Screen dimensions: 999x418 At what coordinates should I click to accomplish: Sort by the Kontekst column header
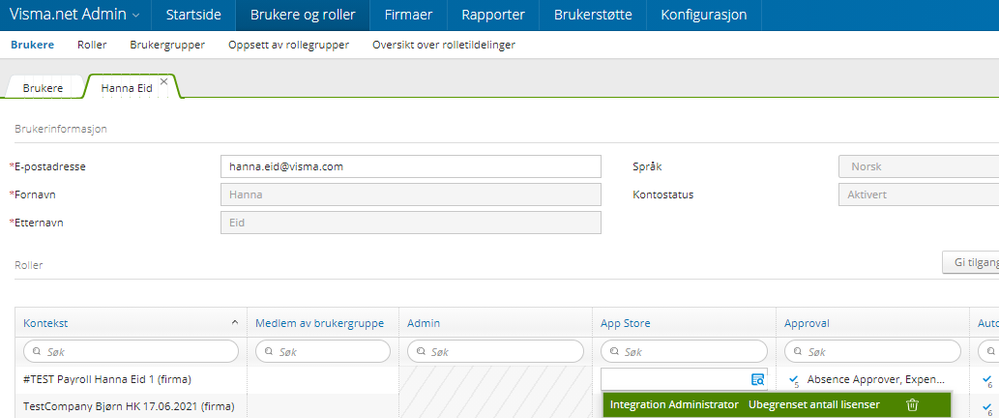click(x=46, y=323)
